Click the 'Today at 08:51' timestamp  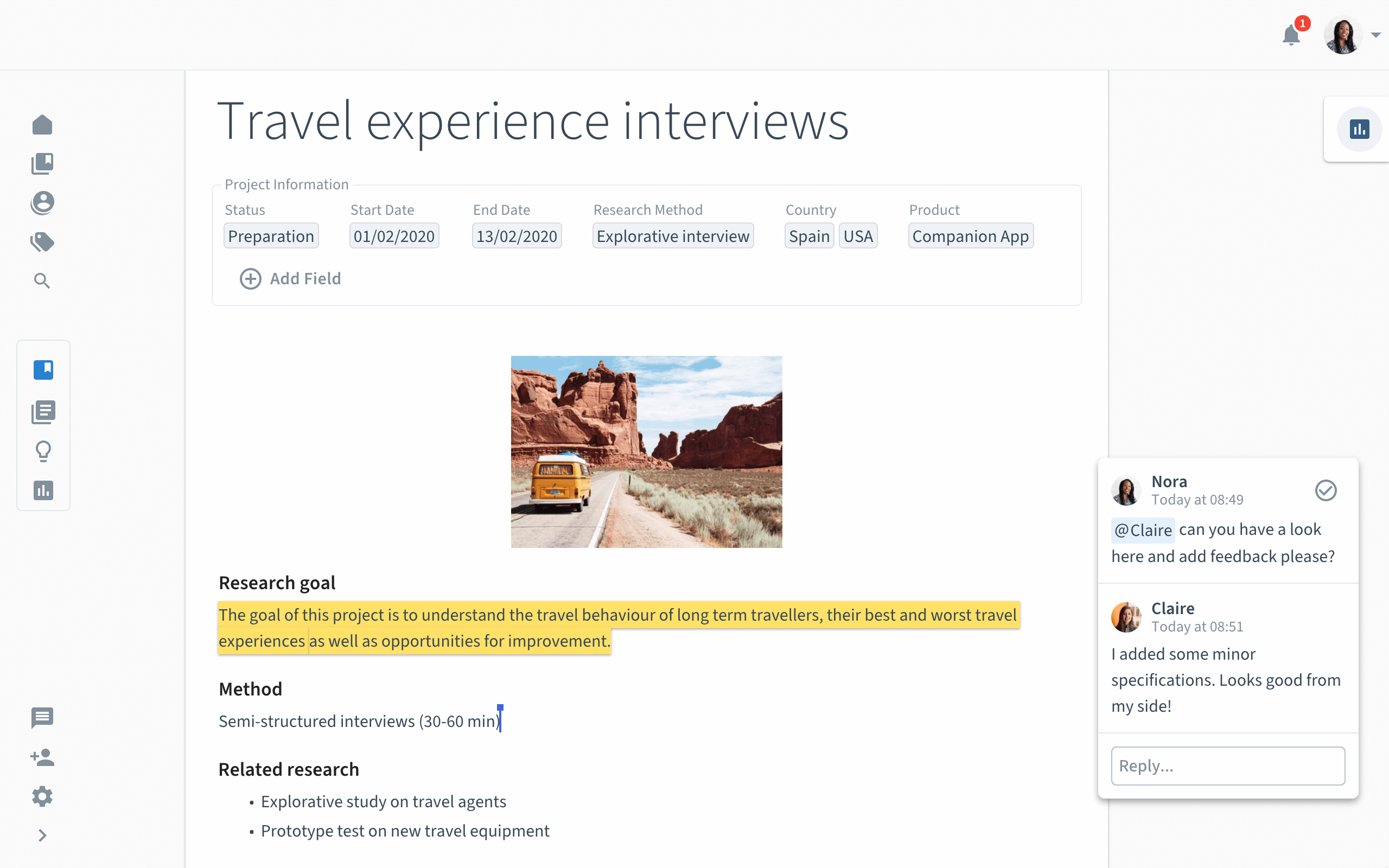pos(1197,626)
